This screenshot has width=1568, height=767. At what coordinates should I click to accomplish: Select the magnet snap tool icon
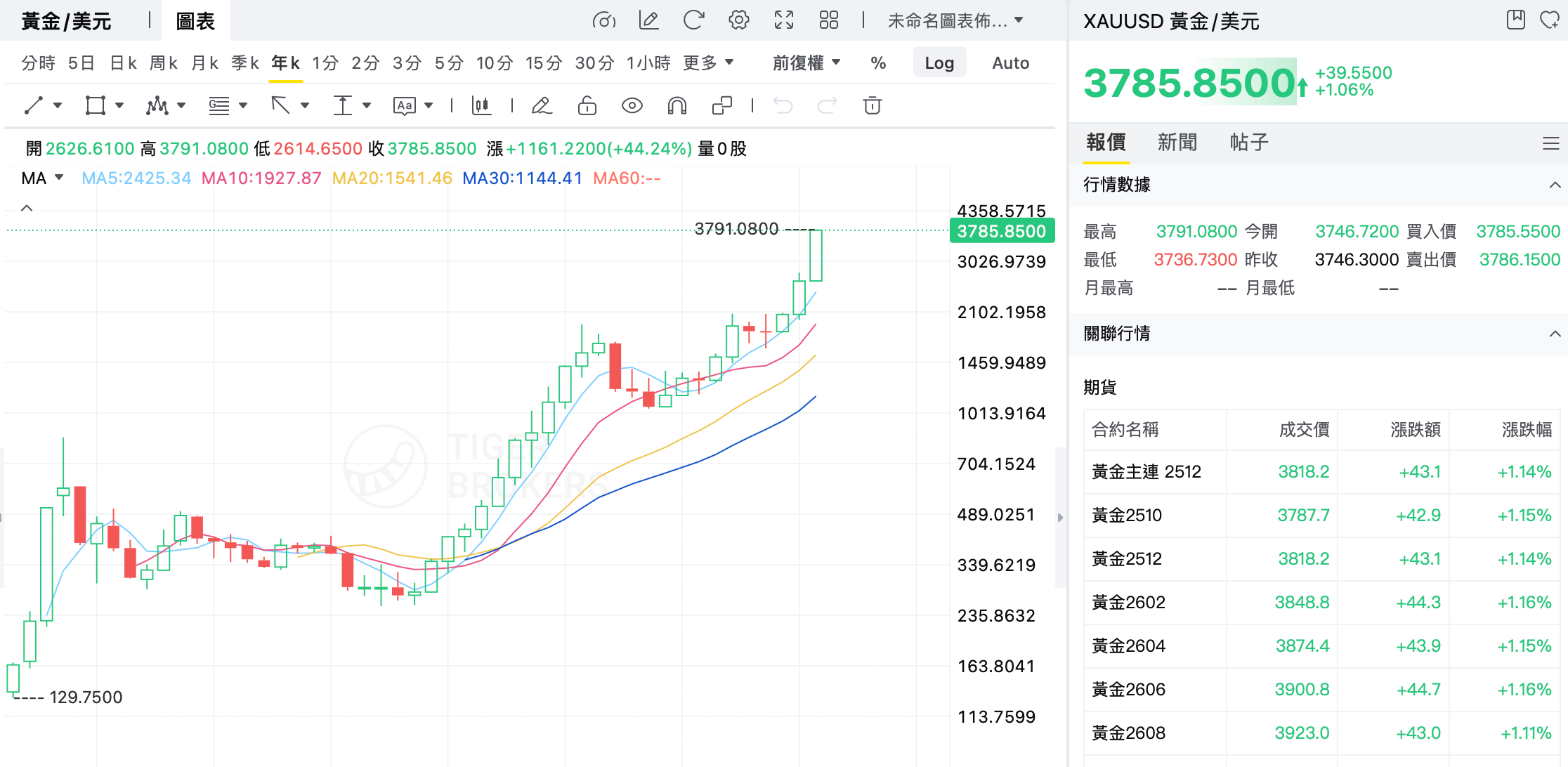(x=677, y=105)
